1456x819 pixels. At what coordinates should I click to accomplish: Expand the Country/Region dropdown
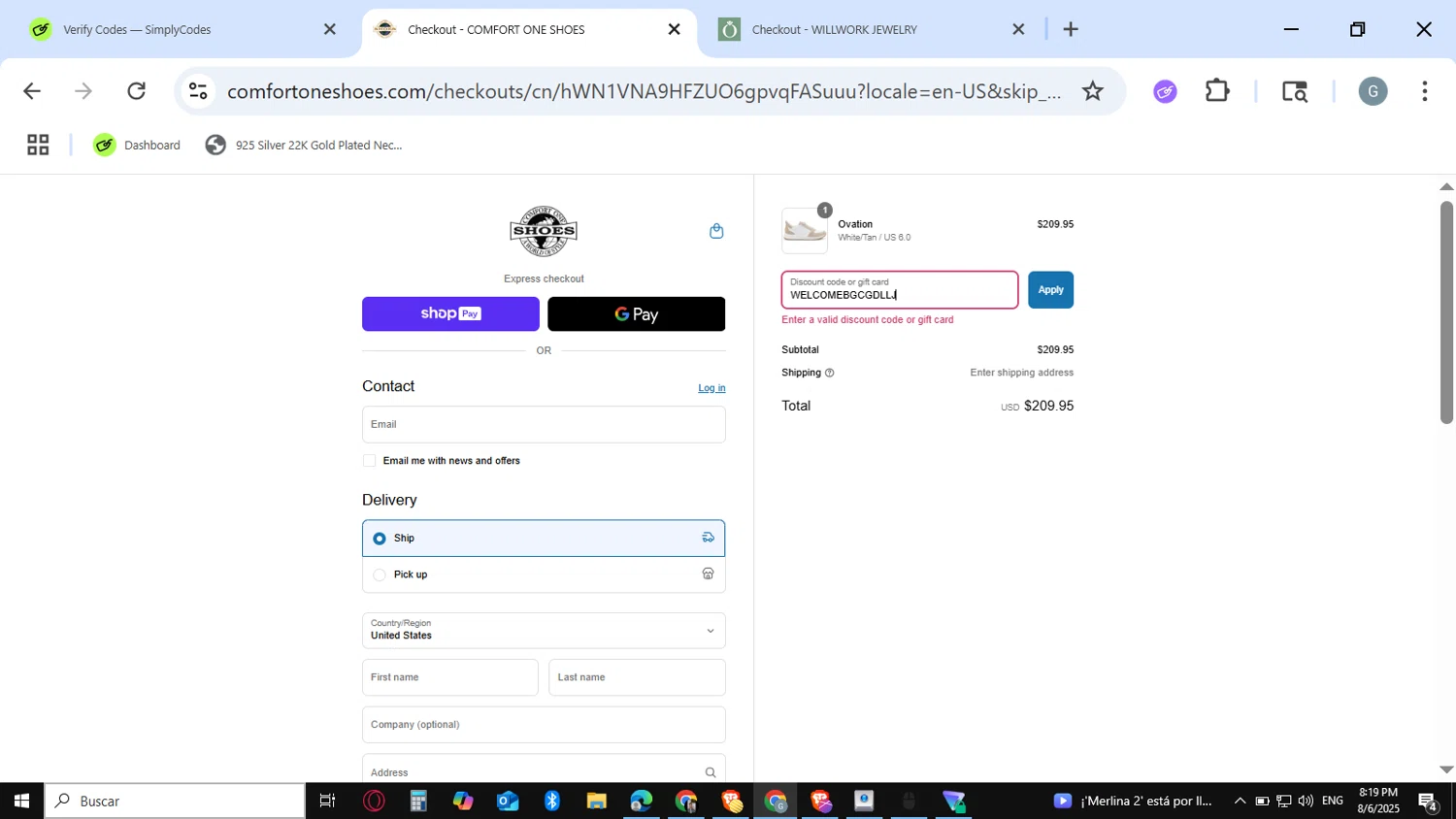pos(544,631)
